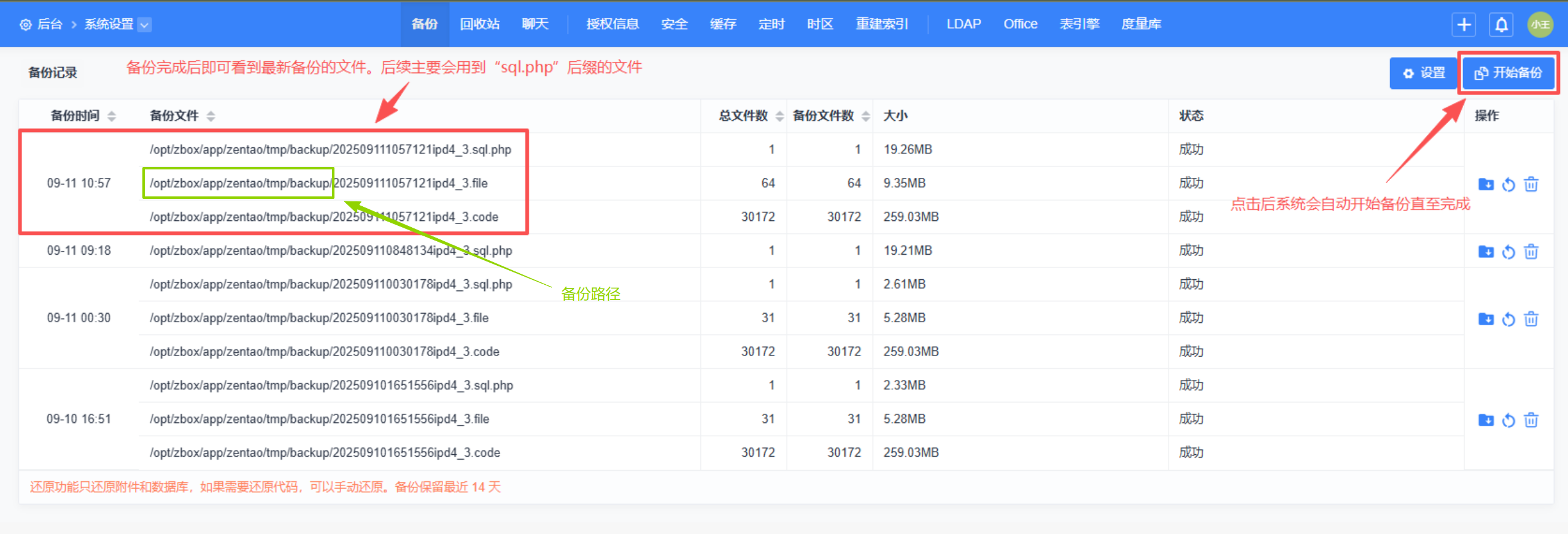Open the 定时 tab
This screenshot has width=1568, height=534.
click(x=771, y=25)
